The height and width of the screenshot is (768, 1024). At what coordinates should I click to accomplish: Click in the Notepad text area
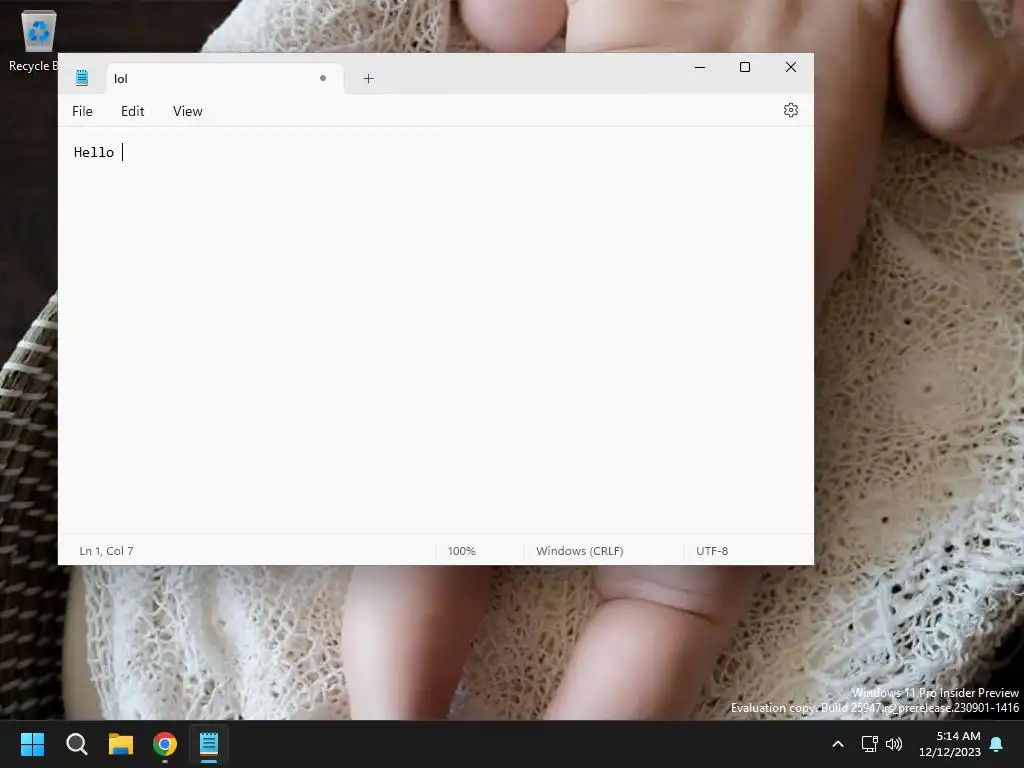[x=436, y=330]
